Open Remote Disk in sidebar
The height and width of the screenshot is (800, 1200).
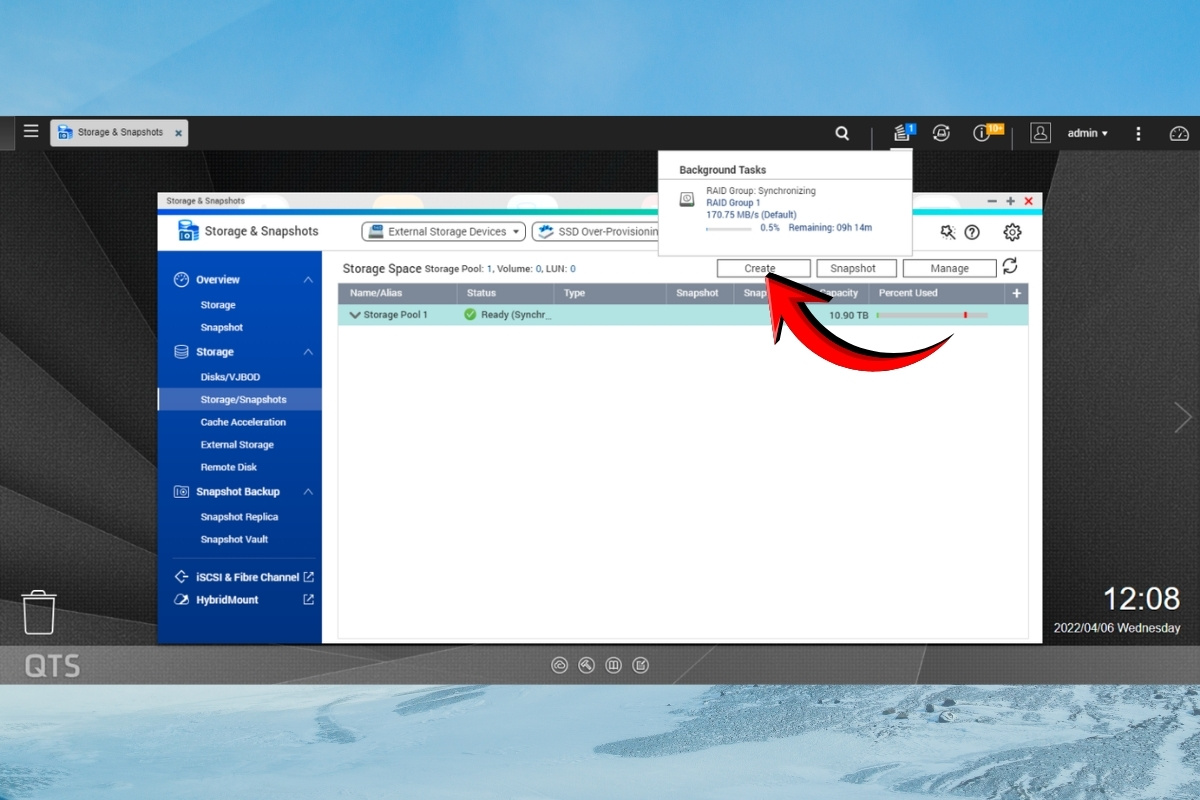click(x=228, y=467)
